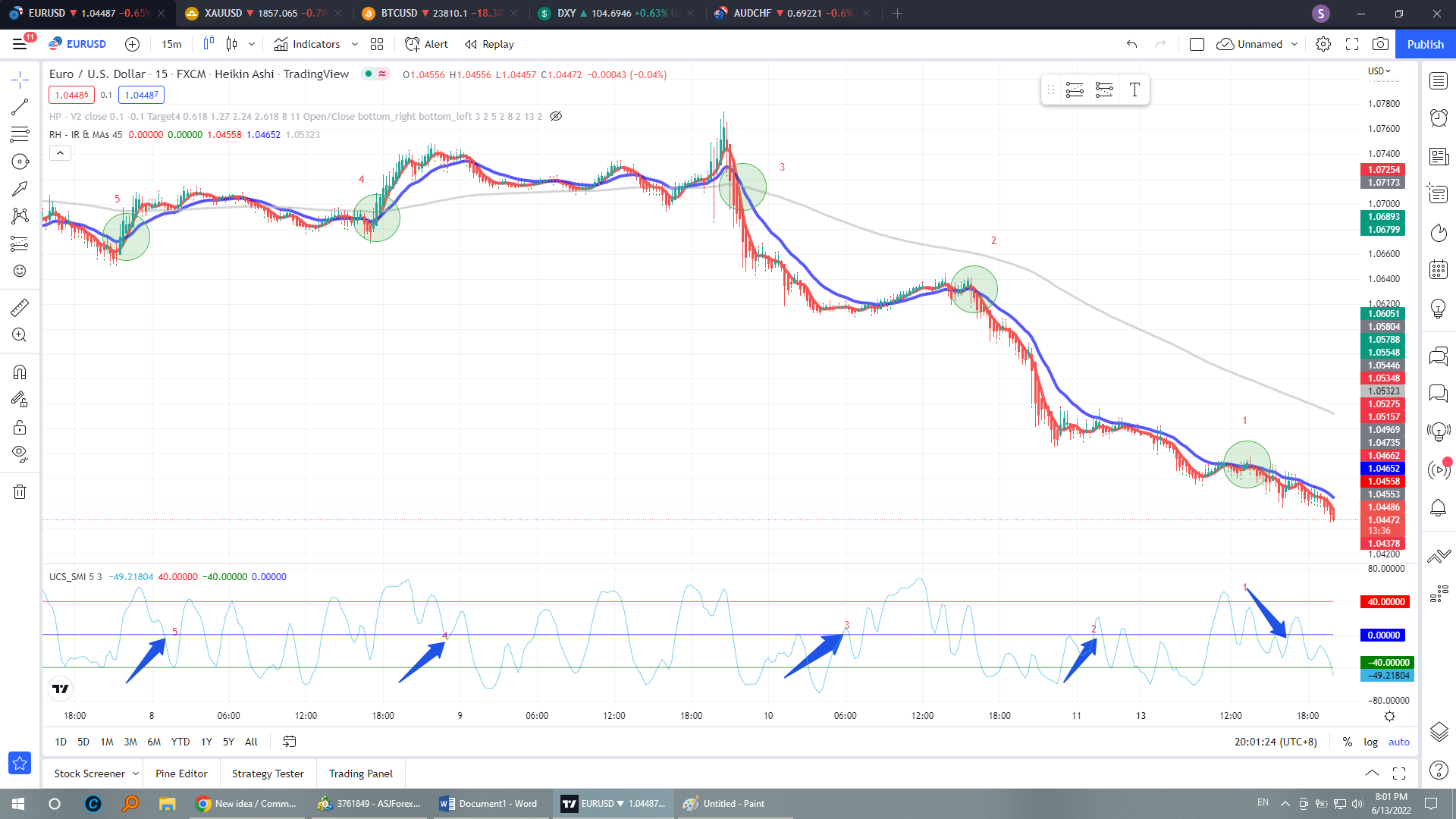1456x819 pixels.
Task: Click the trash remove drawings icon
Action: click(x=20, y=491)
